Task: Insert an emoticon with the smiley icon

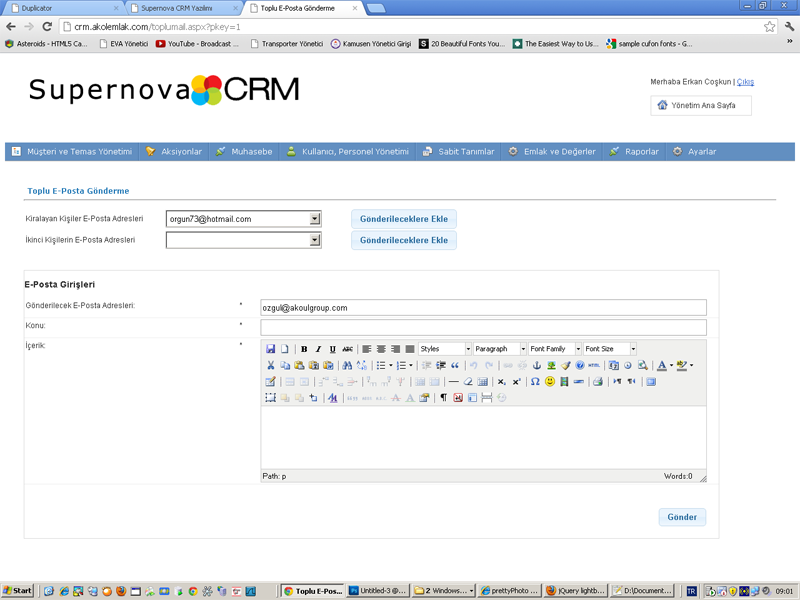Action: 549,382
